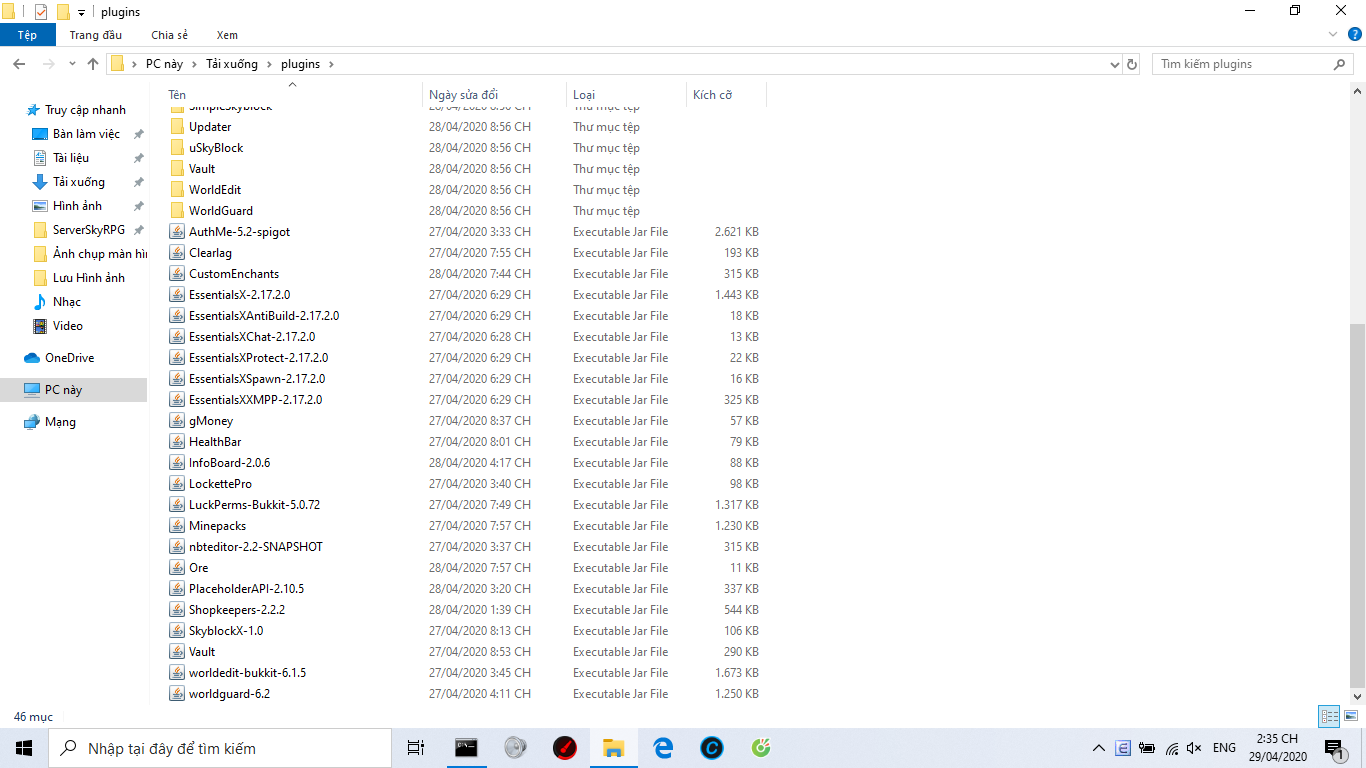Open the Tệp file menu
Image resolution: width=1366 pixels, height=768 pixels.
tap(27, 35)
